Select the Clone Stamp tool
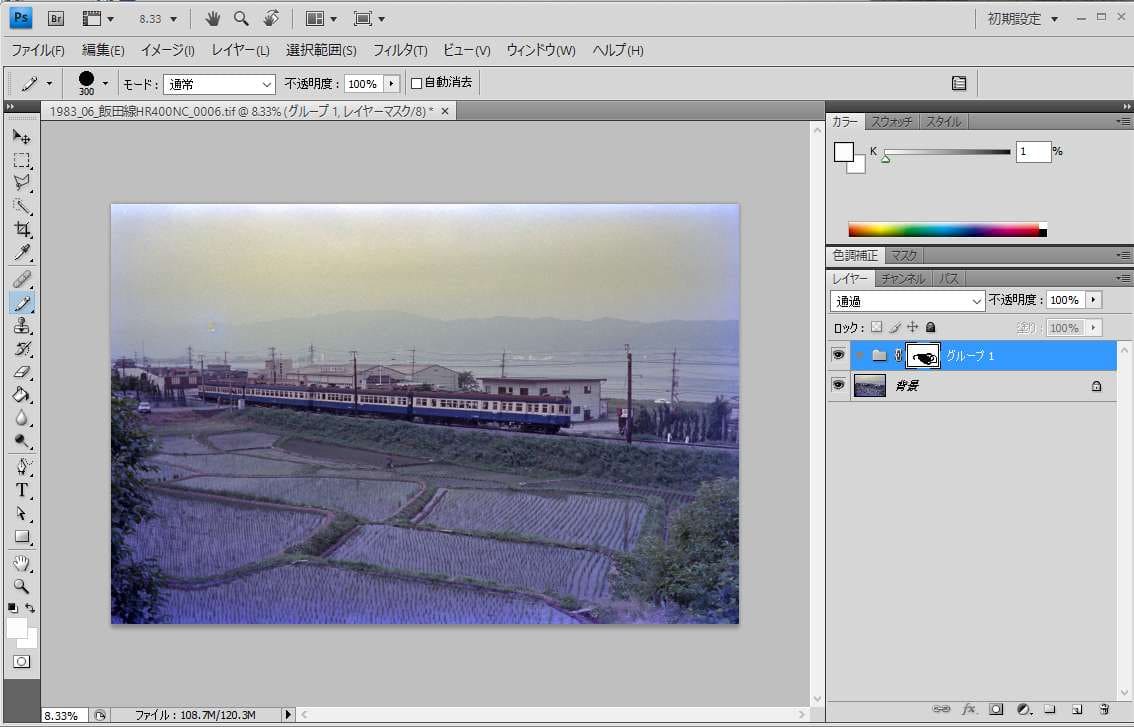 pyautogui.click(x=21, y=326)
